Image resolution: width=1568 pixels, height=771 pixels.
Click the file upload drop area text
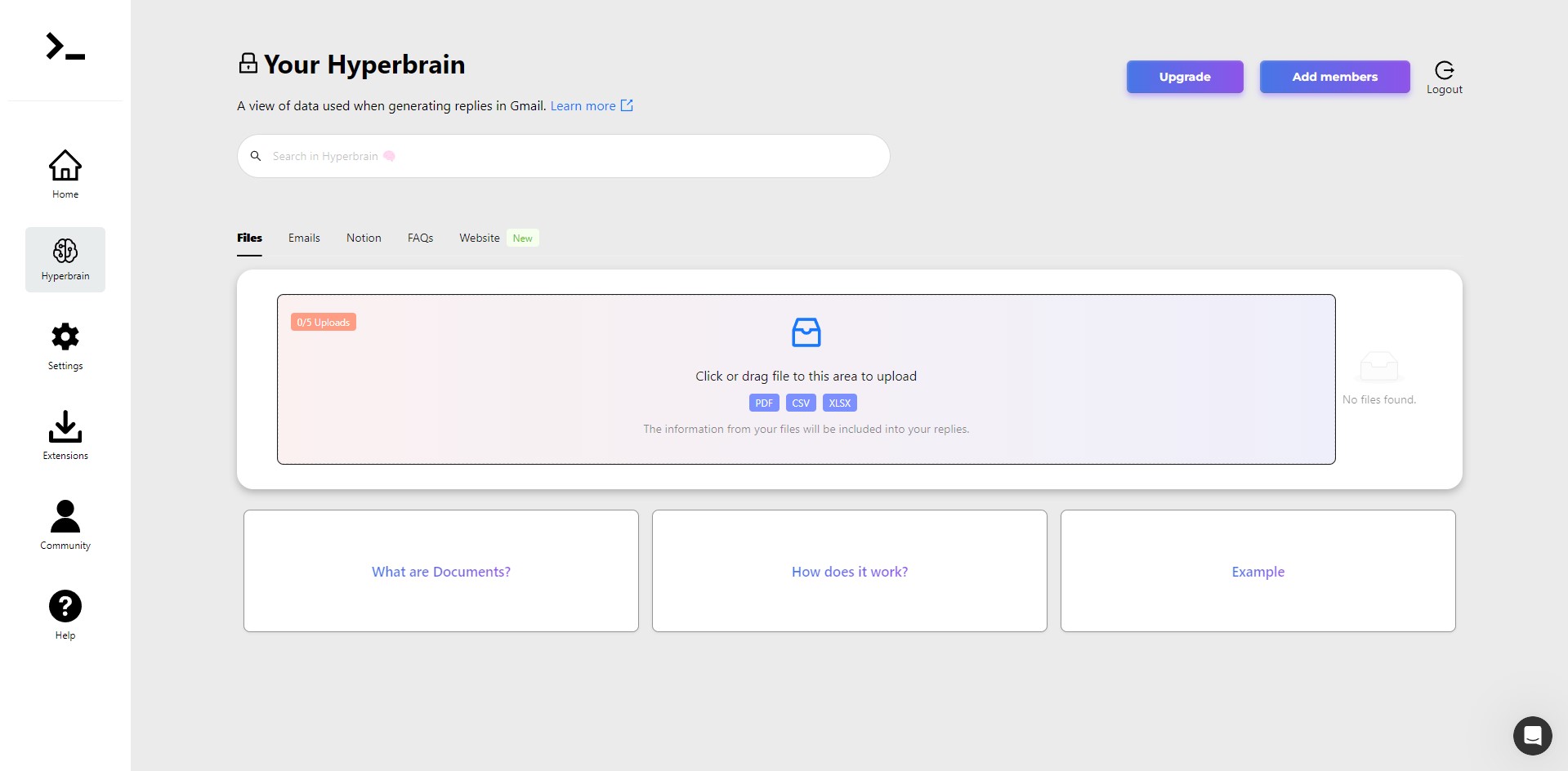point(806,377)
